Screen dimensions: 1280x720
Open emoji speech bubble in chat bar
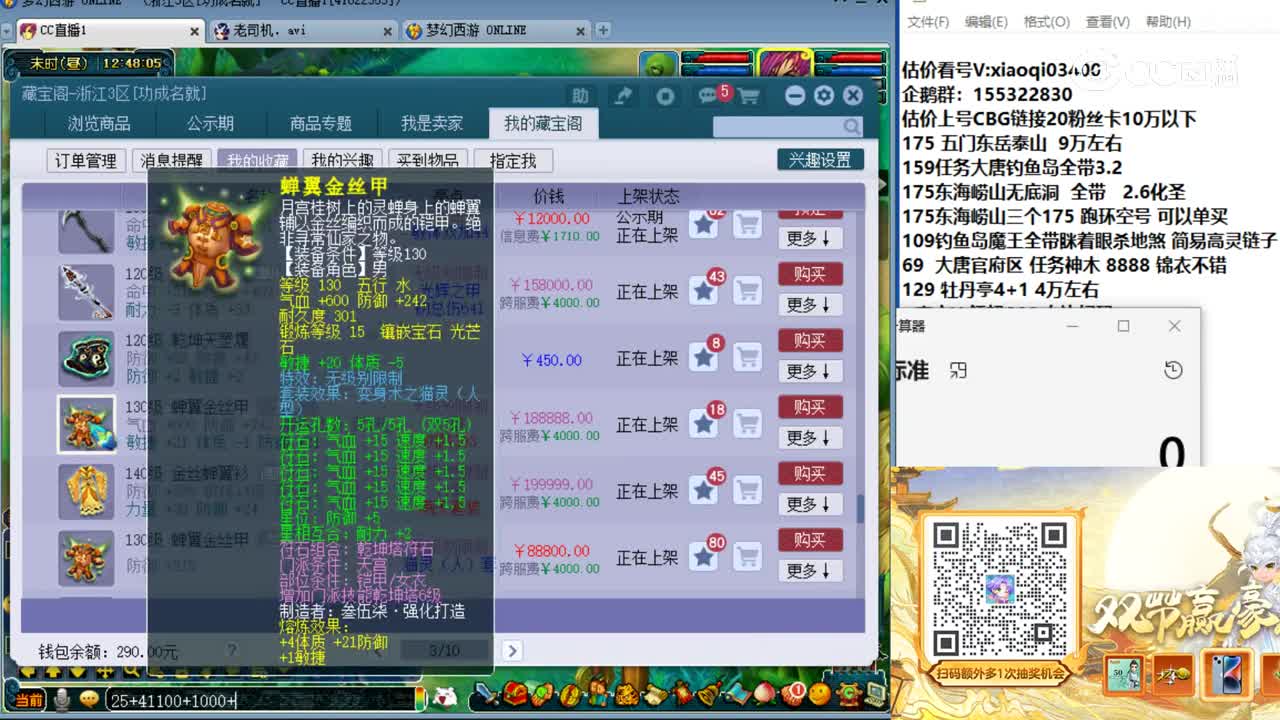[x=89, y=699]
